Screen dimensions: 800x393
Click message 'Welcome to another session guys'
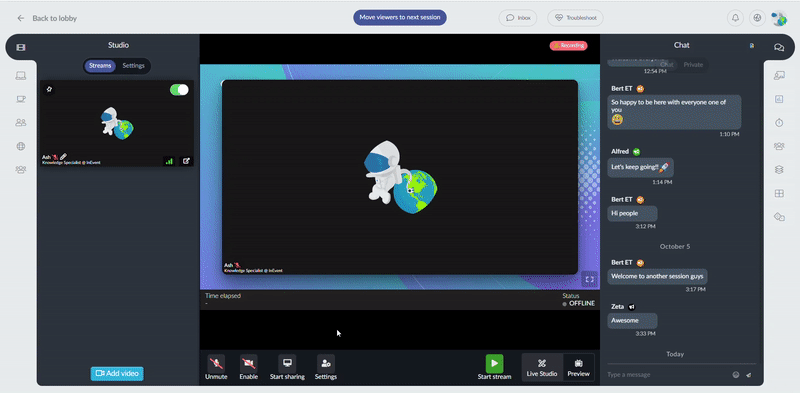(x=657, y=277)
